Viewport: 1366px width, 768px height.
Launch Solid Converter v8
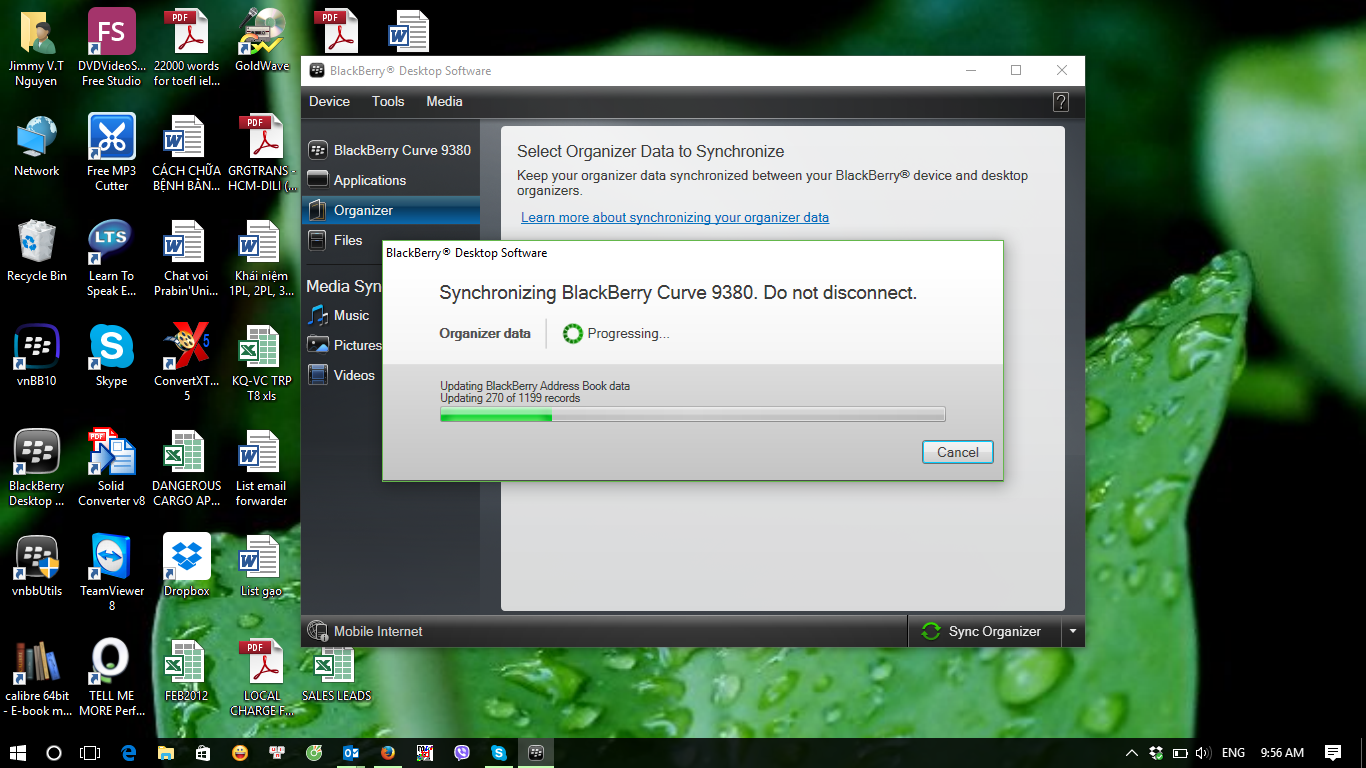[x=112, y=467]
